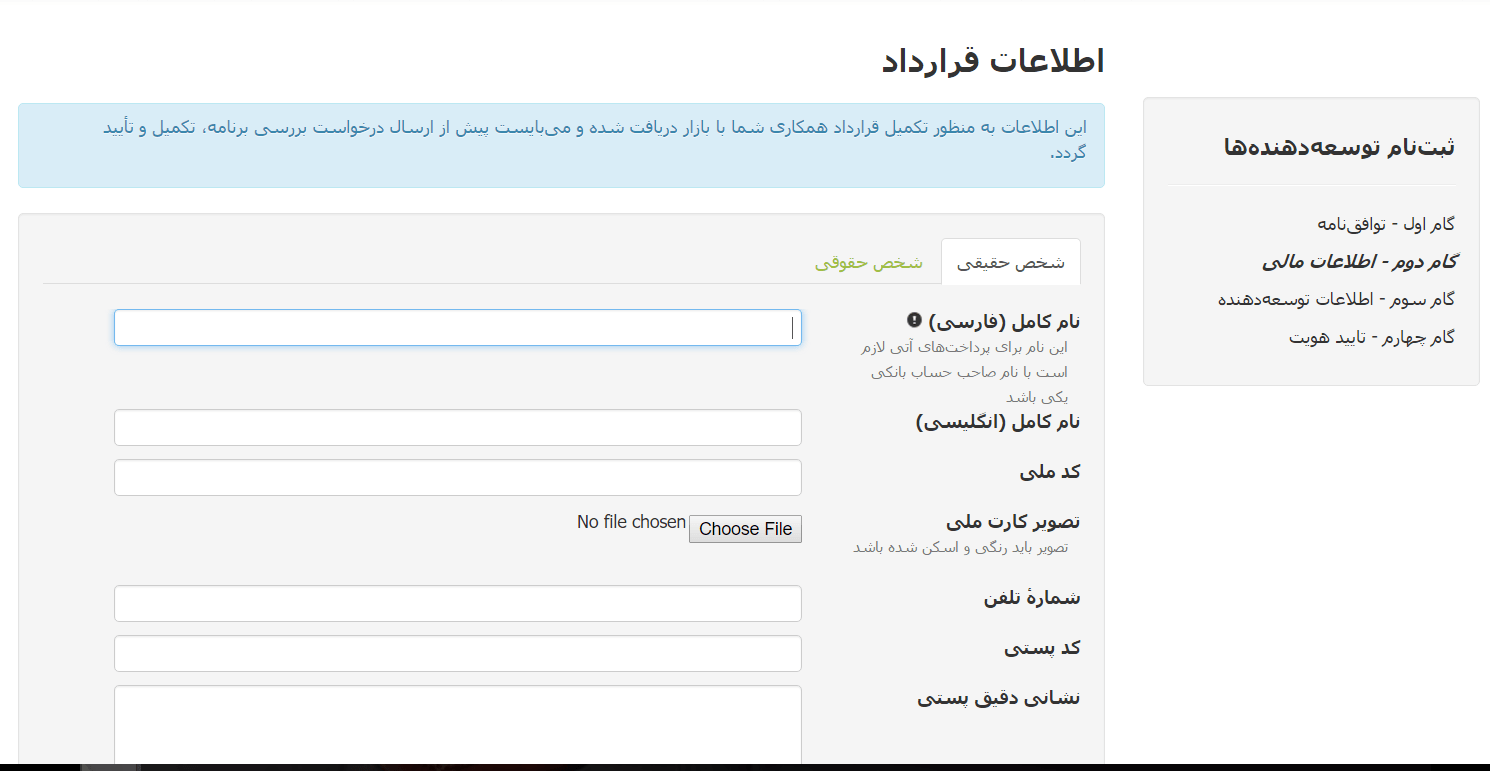Open گام چهارم - تایید هویت step

(x=1372, y=338)
